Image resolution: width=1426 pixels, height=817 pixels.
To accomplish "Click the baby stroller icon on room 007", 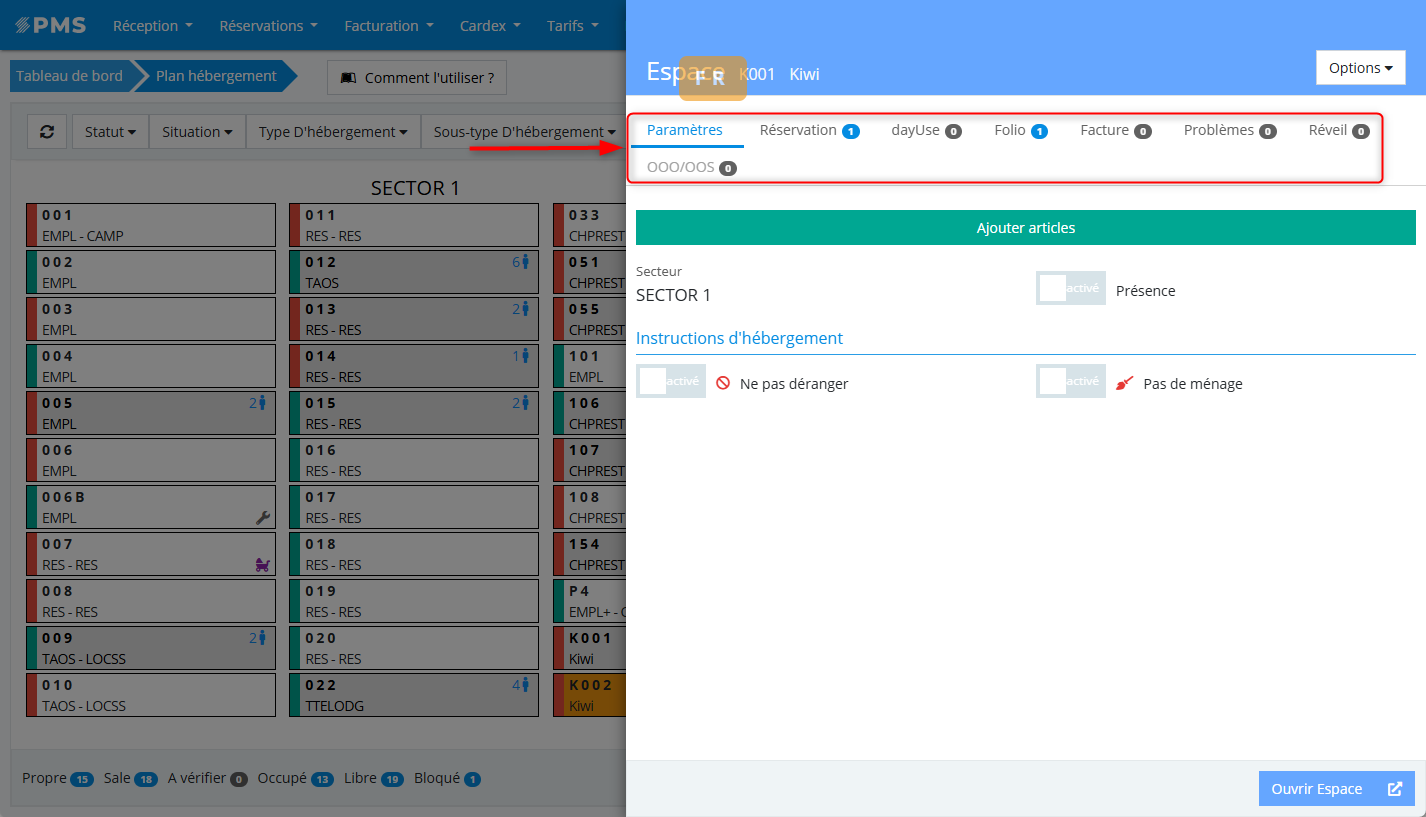I will [x=263, y=565].
